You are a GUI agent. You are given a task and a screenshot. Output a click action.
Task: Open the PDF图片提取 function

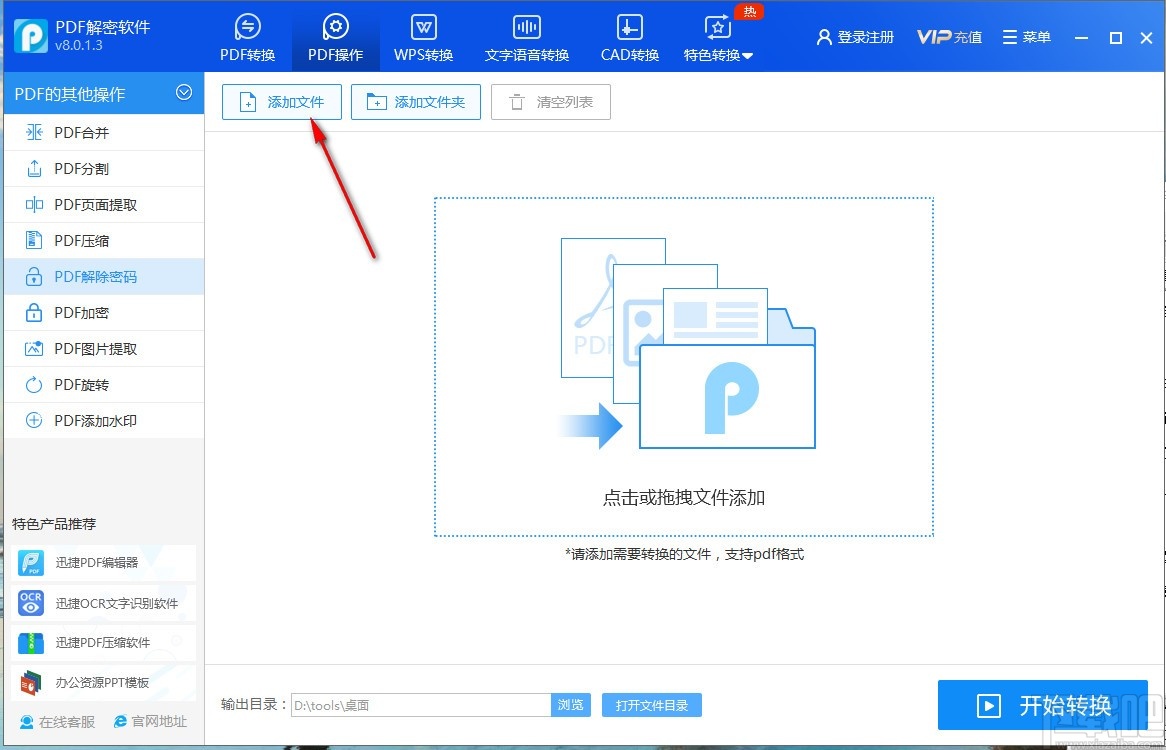pos(92,348)
